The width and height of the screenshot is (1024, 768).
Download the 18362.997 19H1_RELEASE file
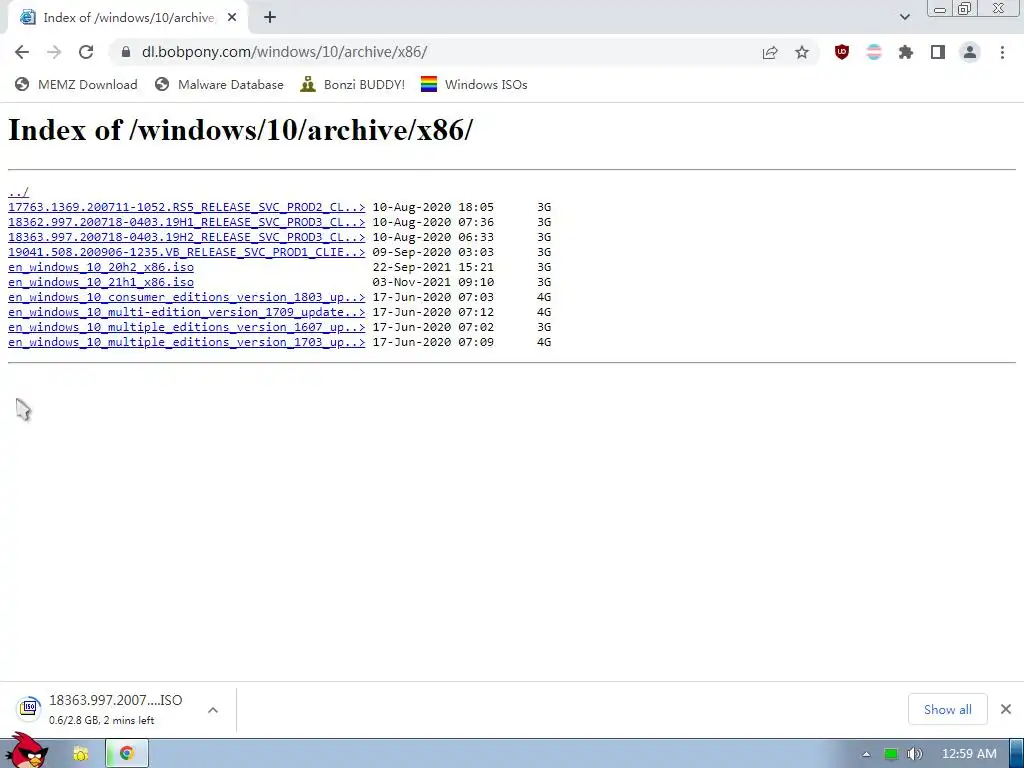(187, 222)
